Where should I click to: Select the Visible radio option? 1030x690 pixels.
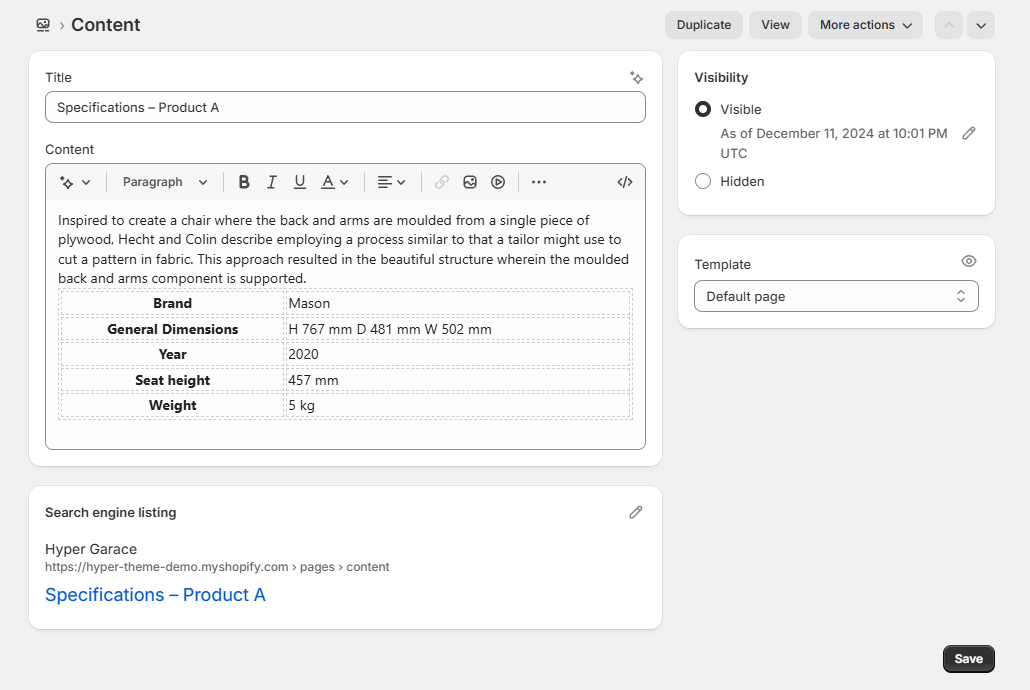coord(703,109)
